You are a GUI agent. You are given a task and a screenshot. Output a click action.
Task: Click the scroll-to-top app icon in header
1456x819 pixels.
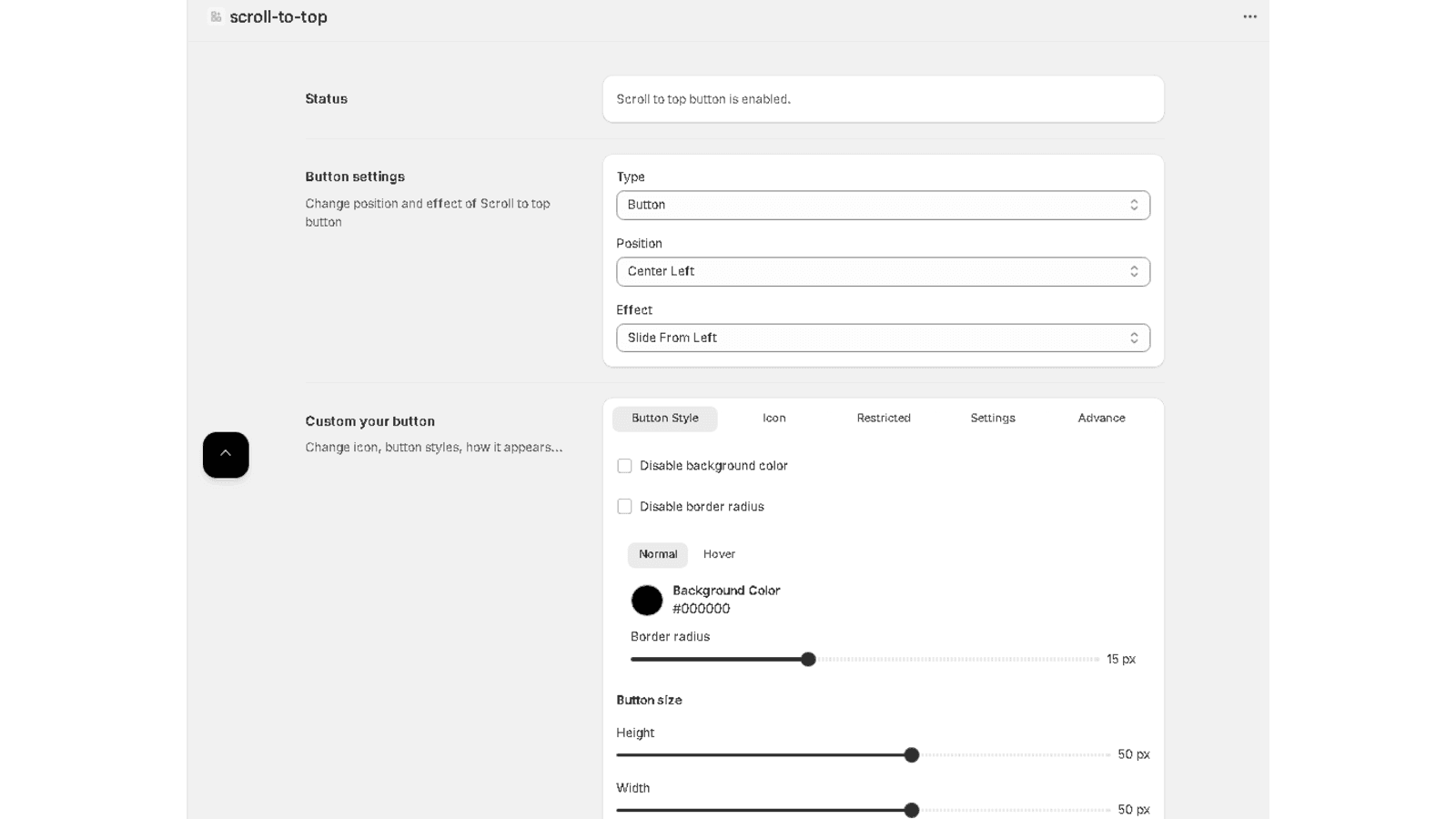[216, 16]
